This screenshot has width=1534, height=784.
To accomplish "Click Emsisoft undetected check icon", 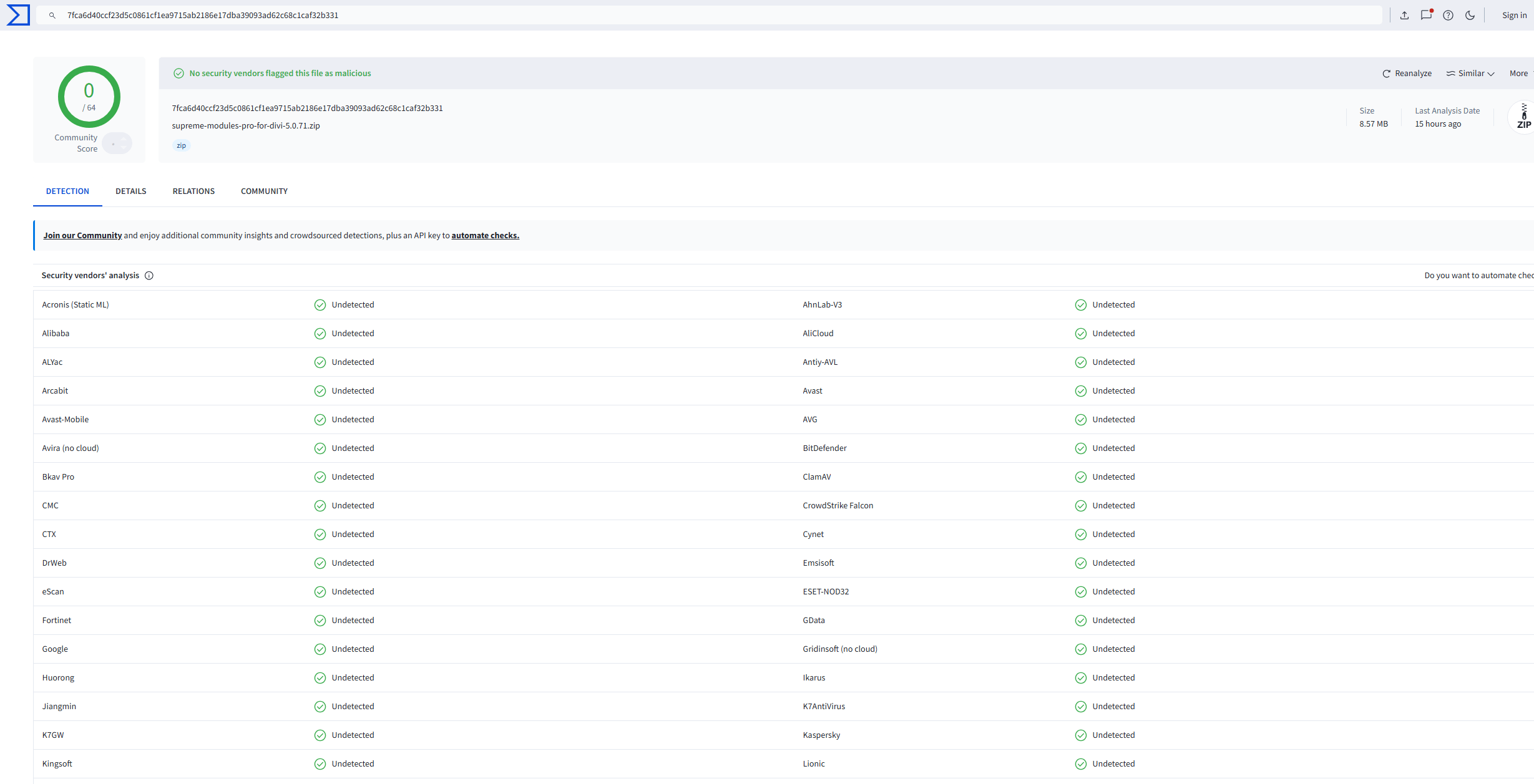I will (1081, 563).
